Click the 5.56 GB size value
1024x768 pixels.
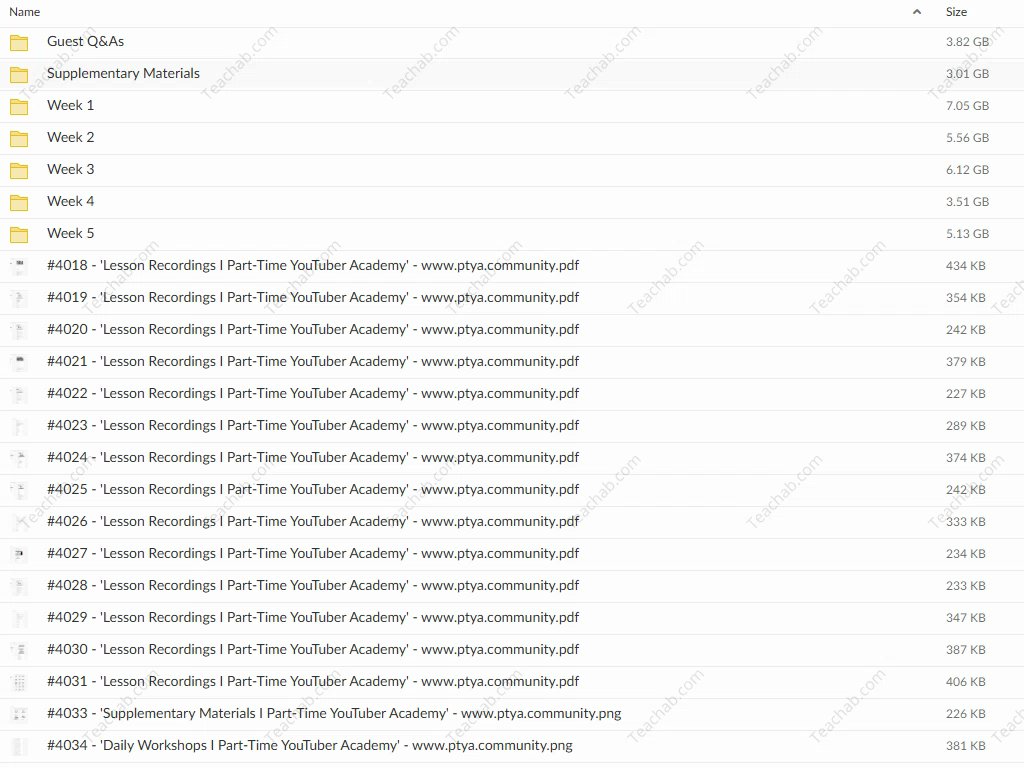[967, 138]
